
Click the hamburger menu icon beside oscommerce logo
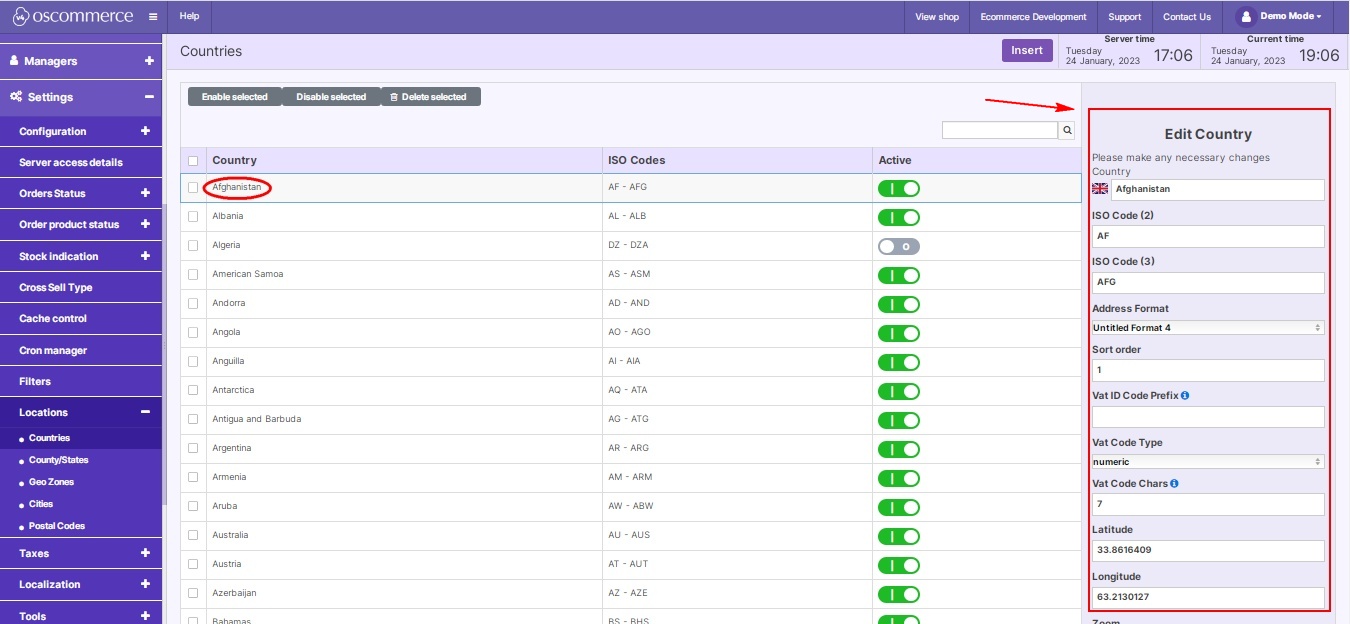151,15
